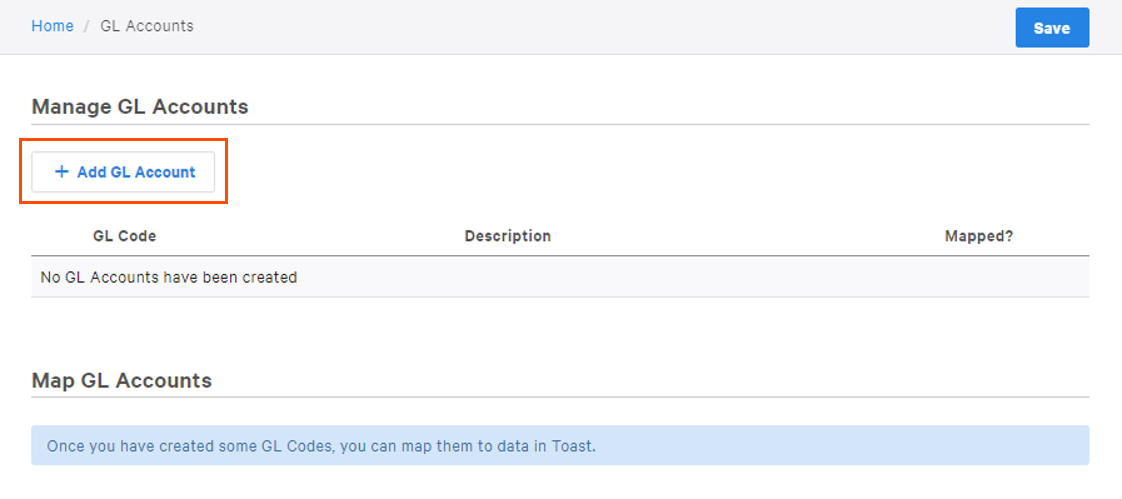The image size is (1122, 499).
Task: Click the empty cell under the Description column
Action: pyautogui.click(x=507, y=277)
